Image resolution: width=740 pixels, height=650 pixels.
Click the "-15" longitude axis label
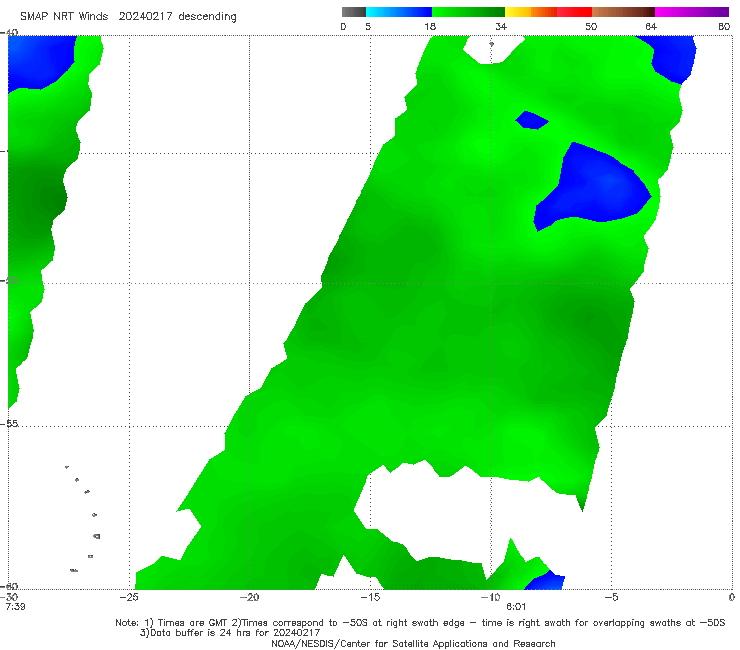click(370, 597)
